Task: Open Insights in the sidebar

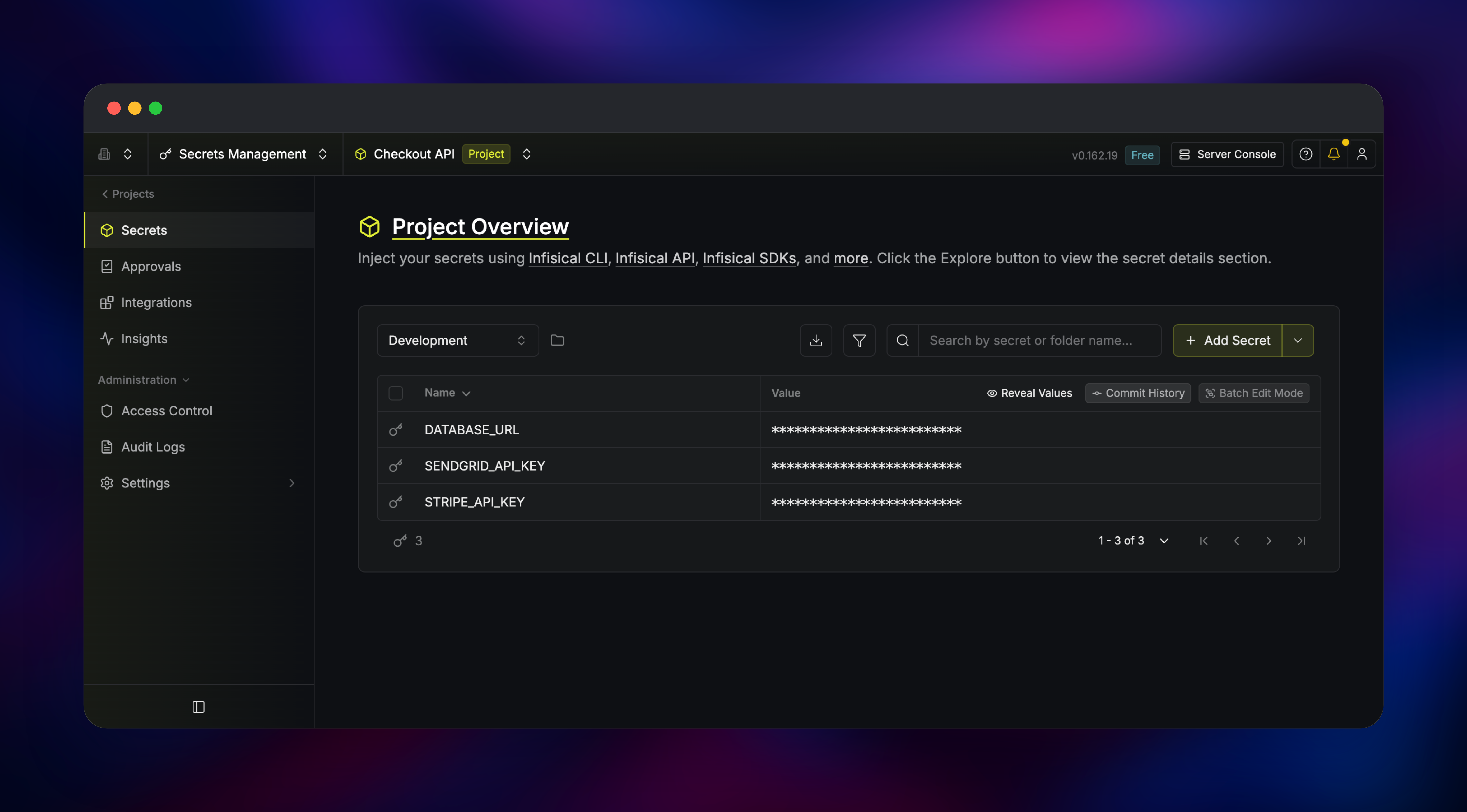Action: tap(199, 338)
